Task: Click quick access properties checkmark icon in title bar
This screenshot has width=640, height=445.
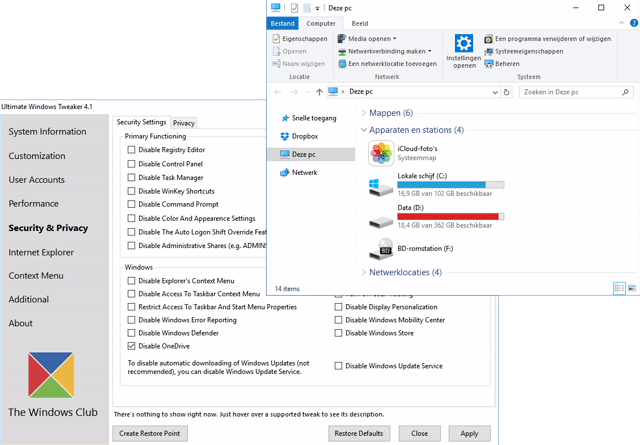Action: (x=294, y=8)
